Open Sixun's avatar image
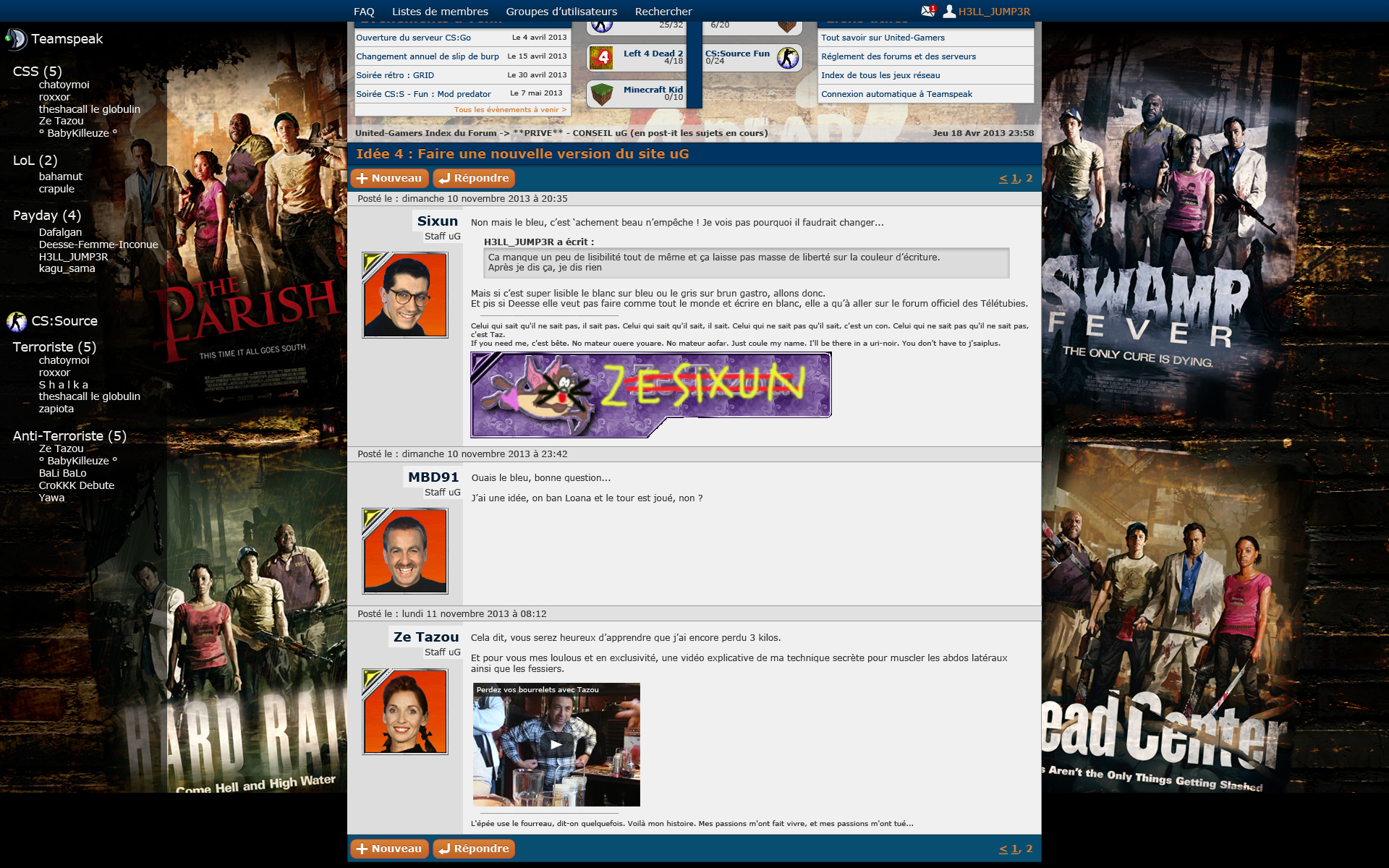Screen dimensions: 1389x868 405,295
